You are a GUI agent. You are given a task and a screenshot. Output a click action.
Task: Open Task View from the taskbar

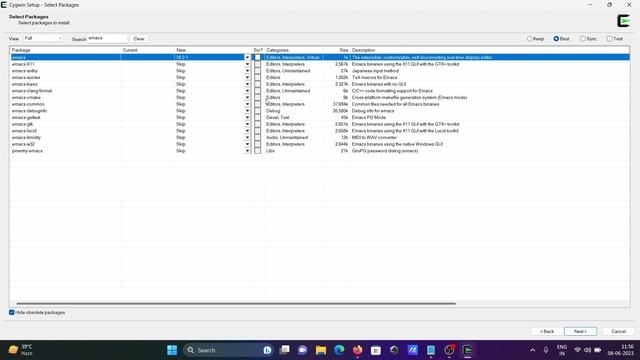click(x=284, y=350)
